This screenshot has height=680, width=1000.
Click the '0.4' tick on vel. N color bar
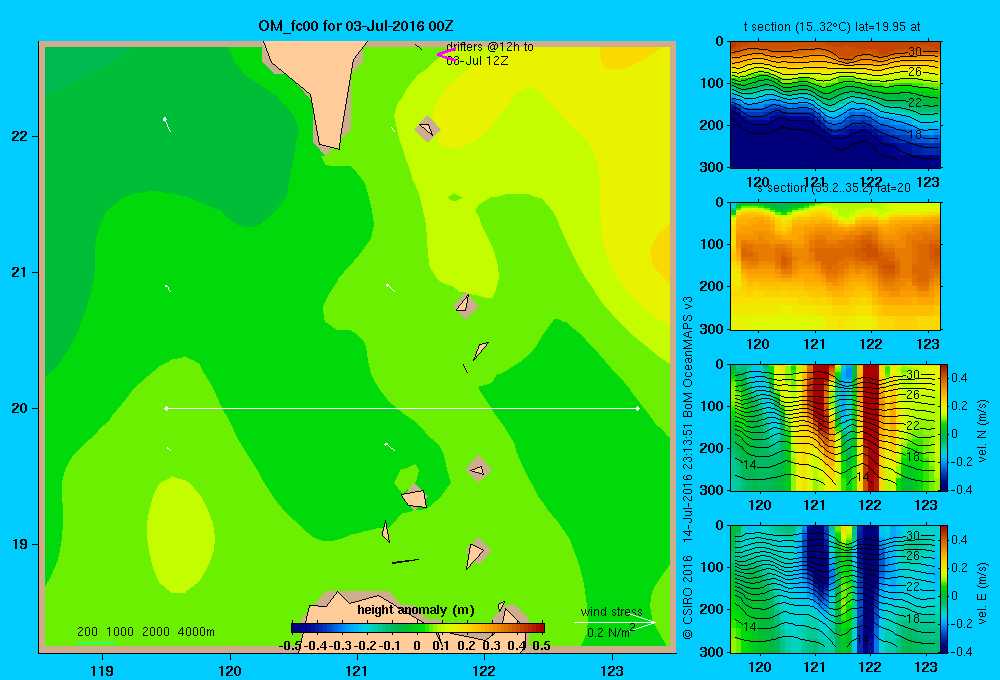coord(959,378)
